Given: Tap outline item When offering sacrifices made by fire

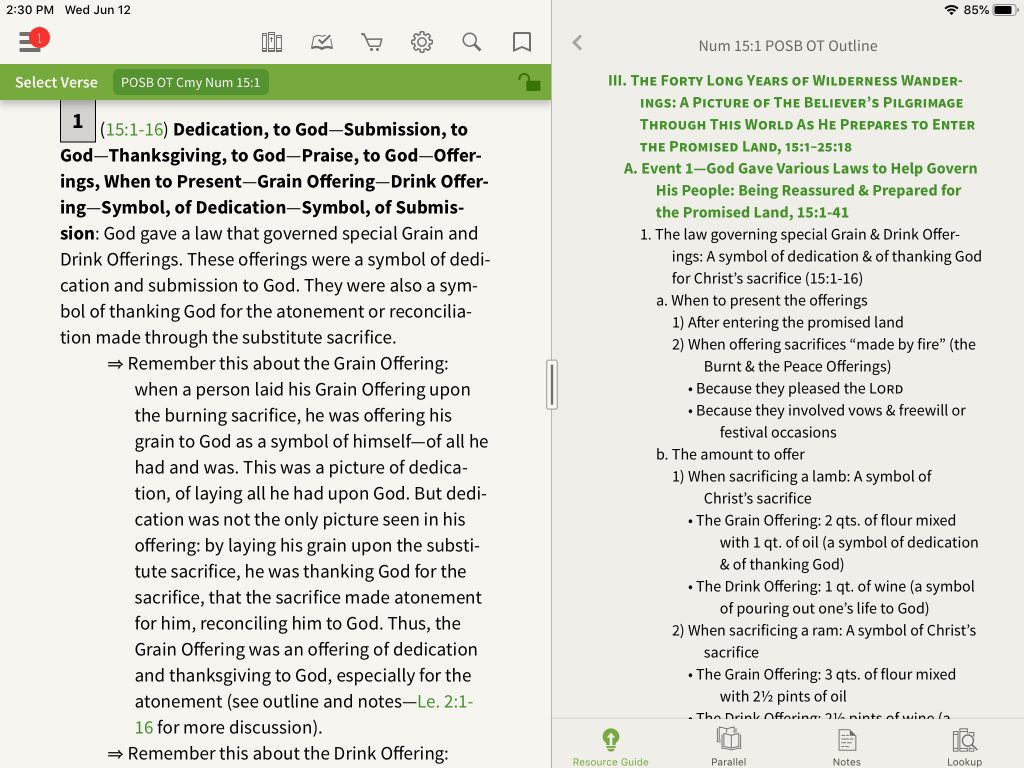Looking at the screenshot, I should 824,355.
